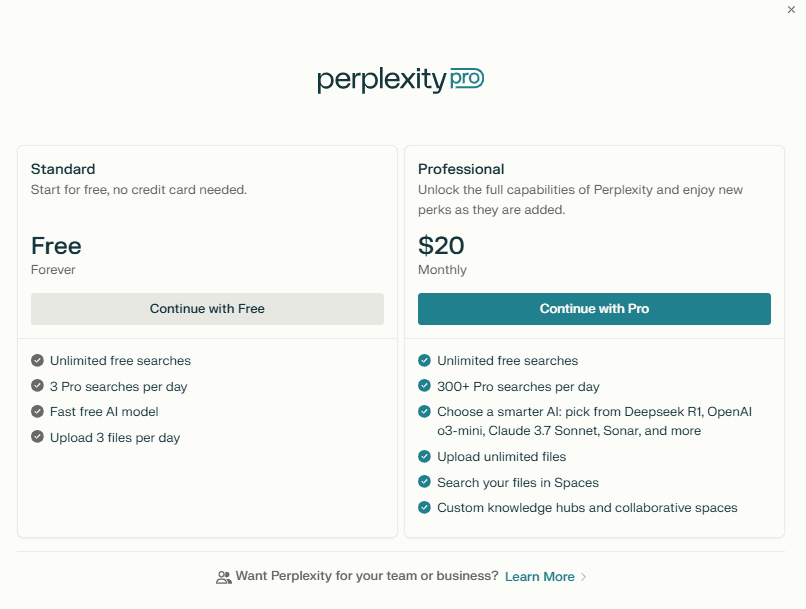Click the Standard plan heading

point(63,169)
